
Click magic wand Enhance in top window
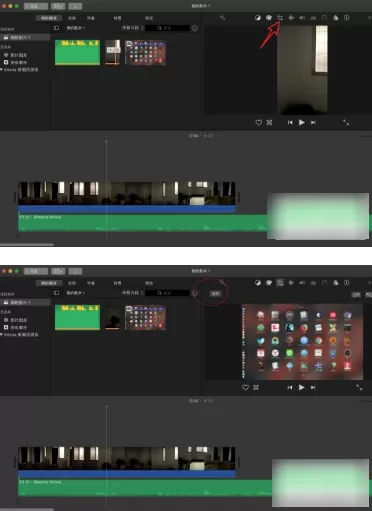[x=222, y=18]
